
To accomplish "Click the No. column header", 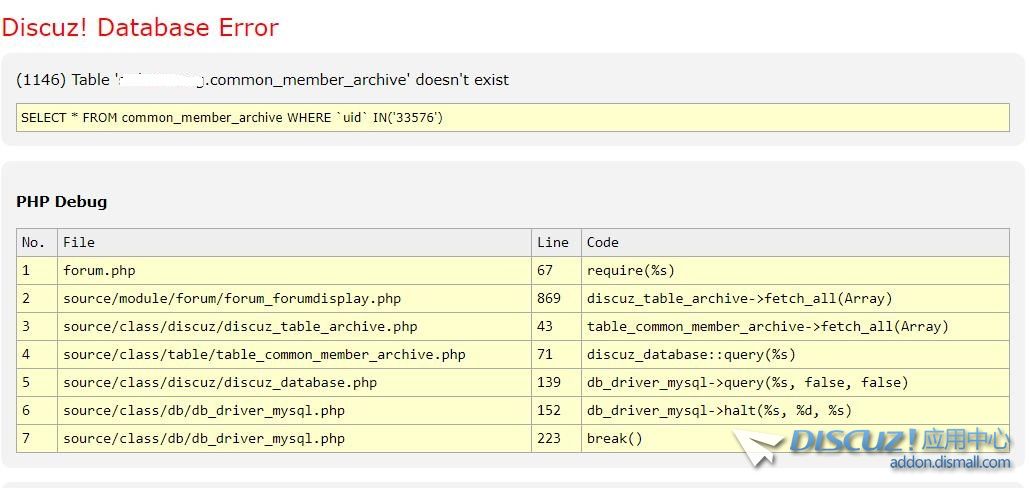I will click(34, 242).
